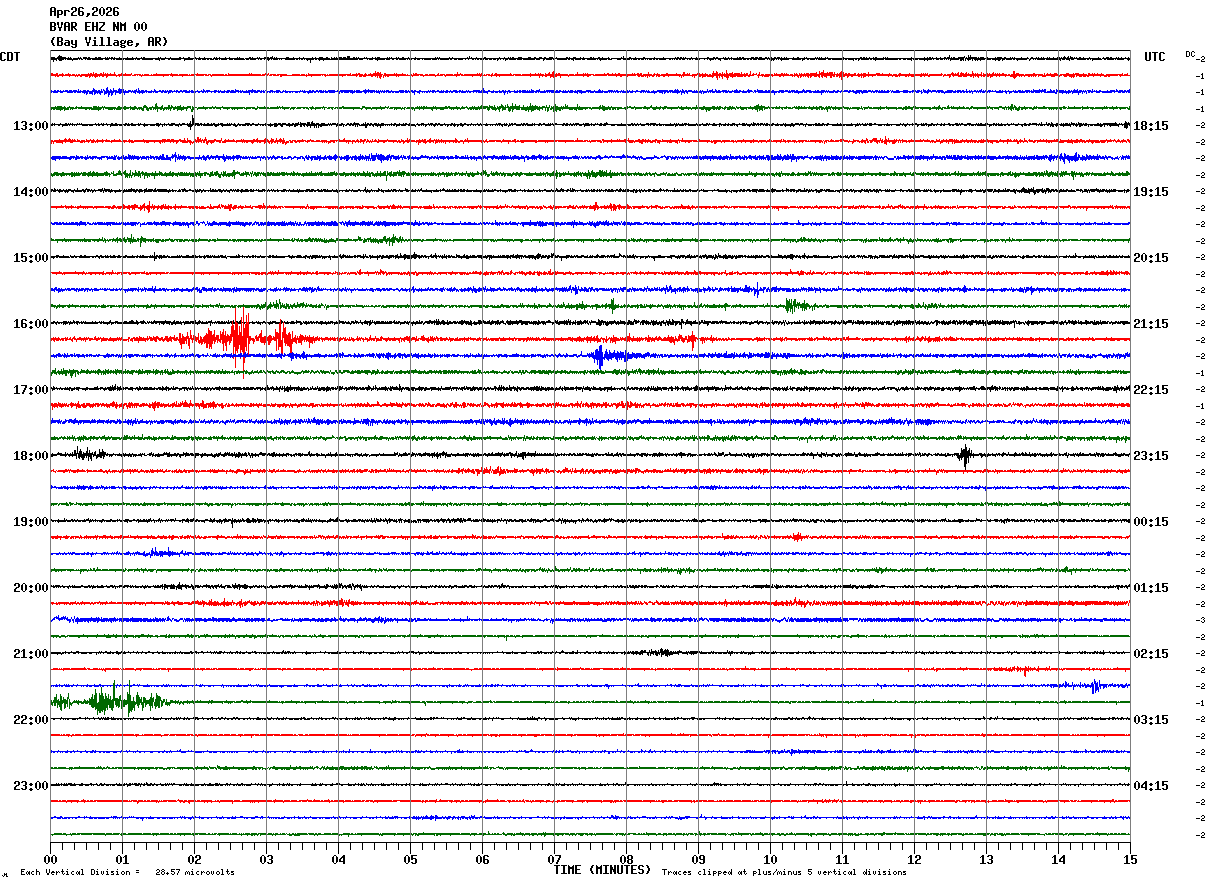Viewport: 1210px width, 886px height.
Task: Click the date label Apr26,2026
Action: pyautogui.click(x=84, y=12)
